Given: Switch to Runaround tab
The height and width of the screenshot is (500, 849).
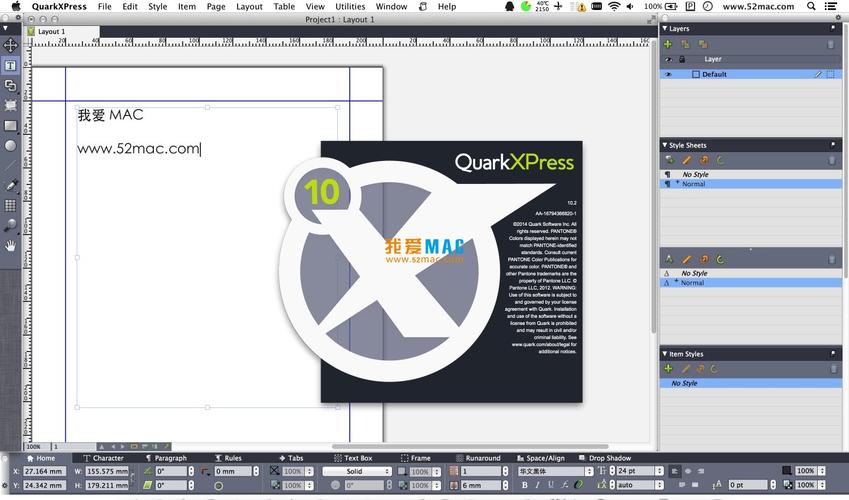Looking at the screenshot, I should pyautogui.click(x=479, y=458).
